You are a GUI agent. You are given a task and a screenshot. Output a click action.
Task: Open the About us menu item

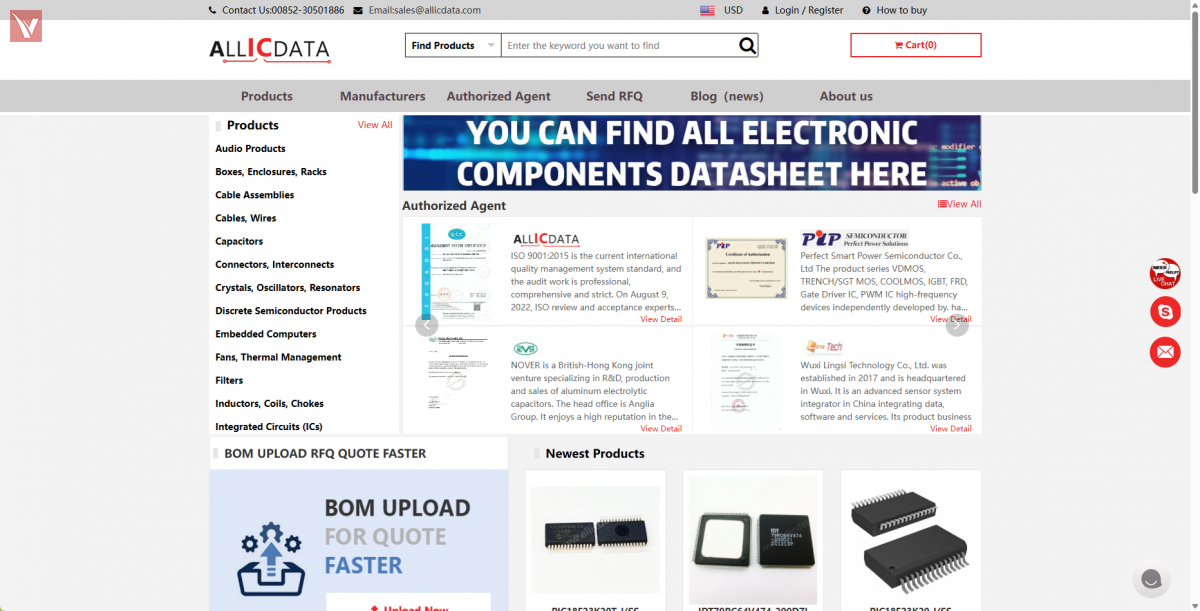click(x=846, y=96)
